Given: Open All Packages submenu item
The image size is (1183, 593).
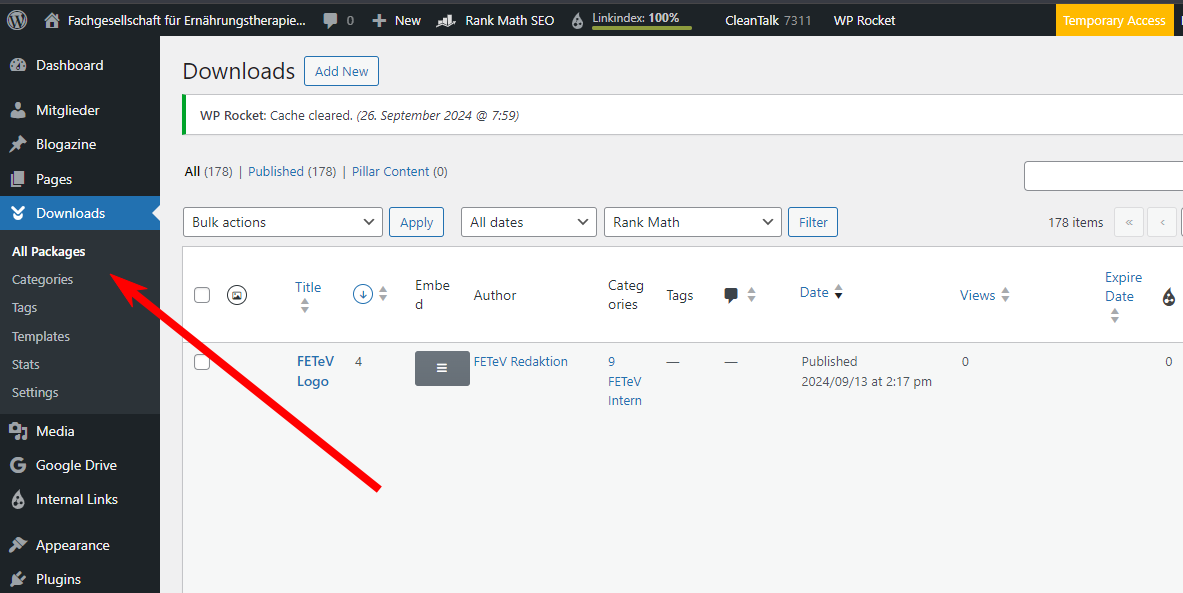Looking at the screenshot, I should 48,252.
